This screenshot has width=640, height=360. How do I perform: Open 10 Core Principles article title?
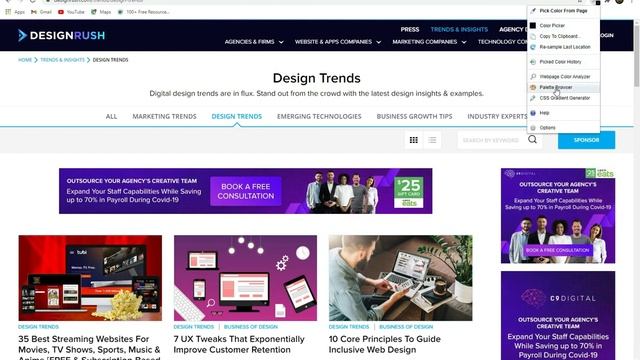click(384, 344)
